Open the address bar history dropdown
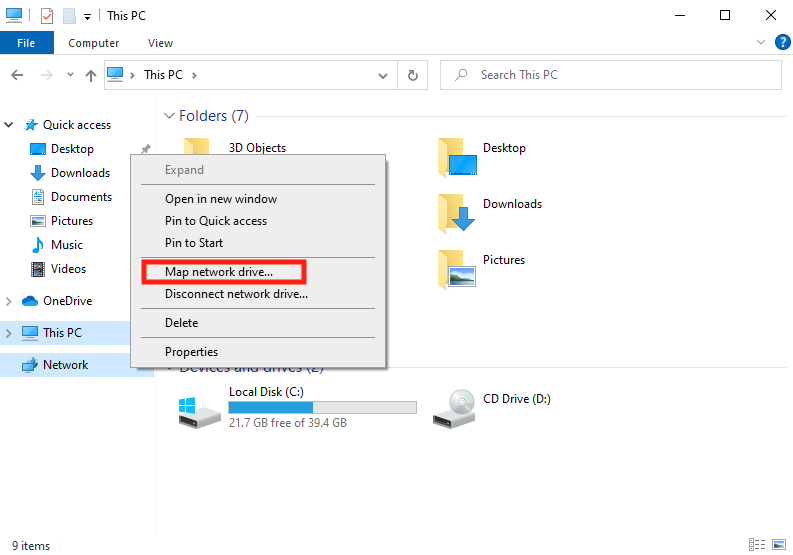Image resolution: width=793 pixels, height=555 pixels. tap(383, 75)
